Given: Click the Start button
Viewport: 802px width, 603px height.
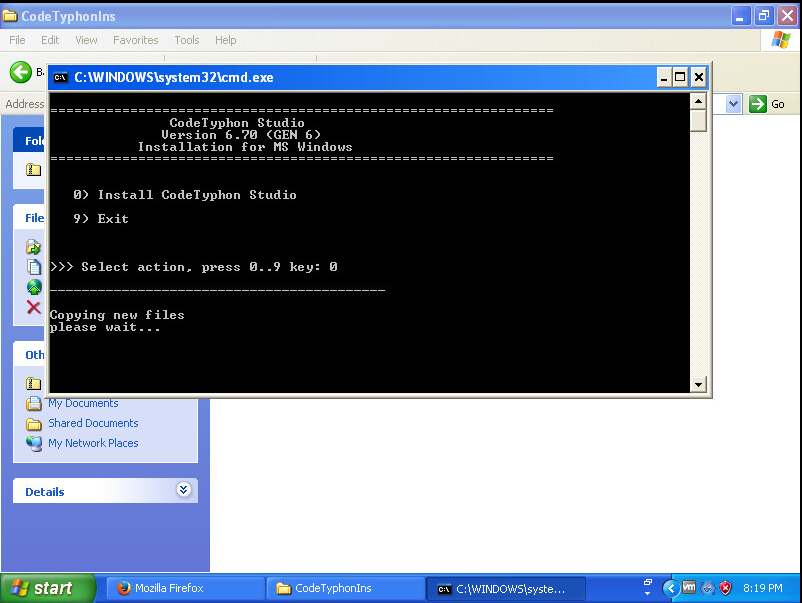Looking at the screenshot, I should [x=48, y=588].
